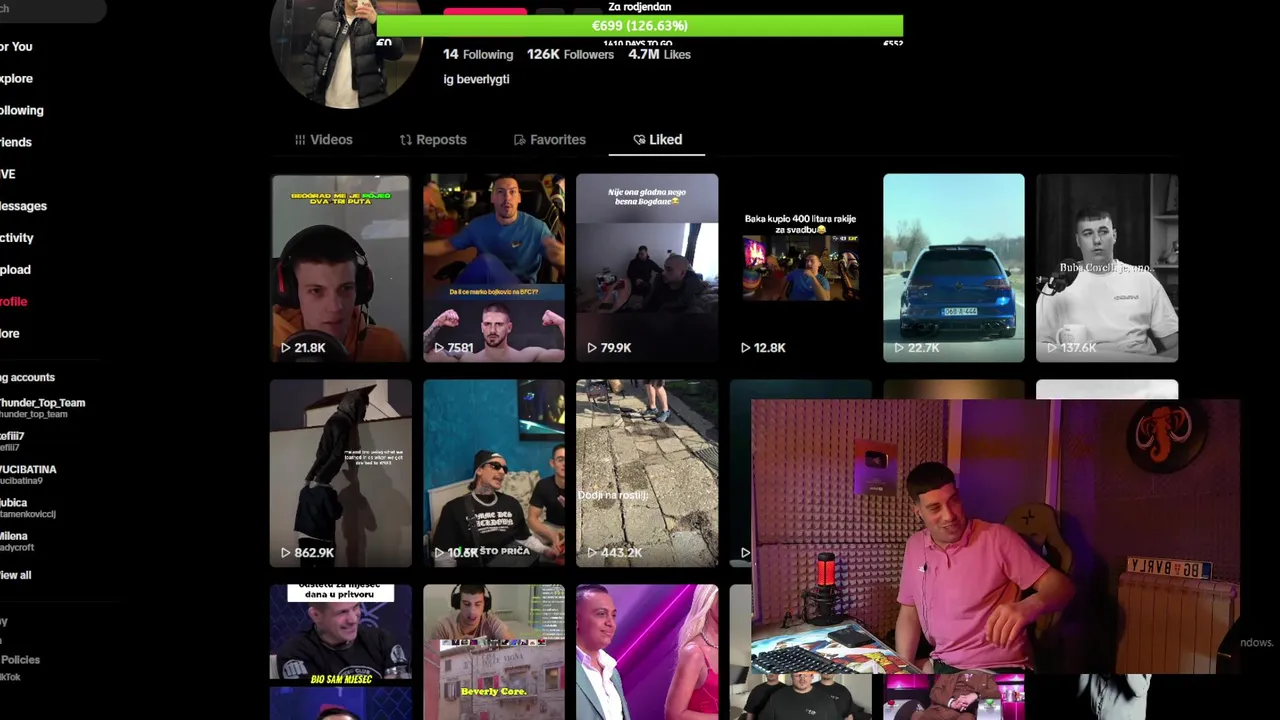Select the Liked tab
Viewport: 1280px width, 720px height.
coord(657,140)
